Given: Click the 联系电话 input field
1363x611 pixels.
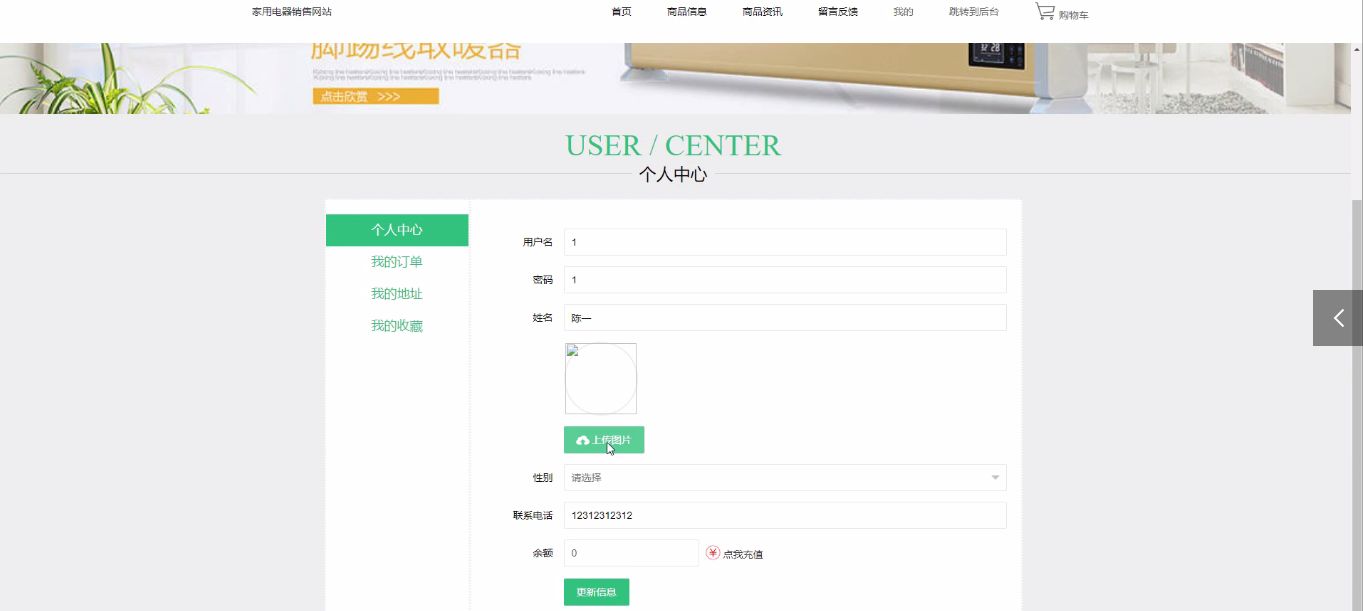Looking at the screenshot, I should tap(785, 516).
